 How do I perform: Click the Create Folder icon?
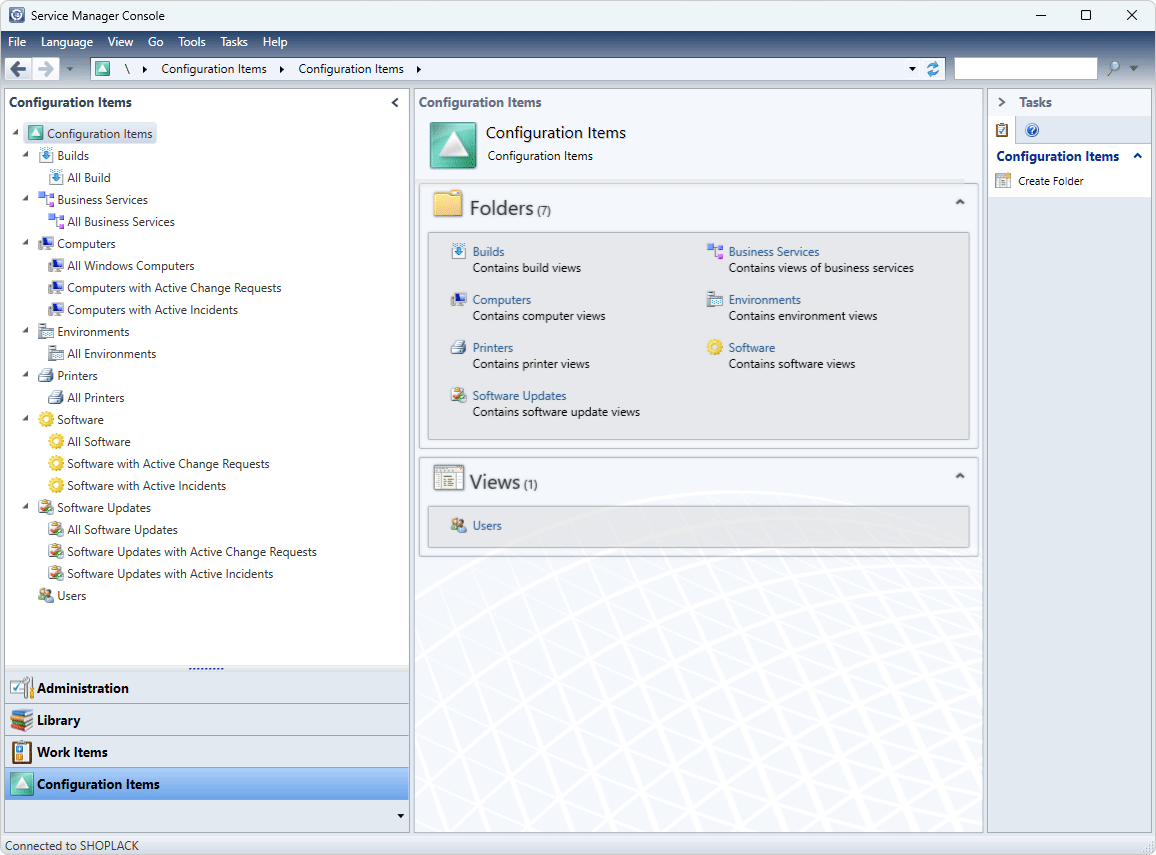1003,181
